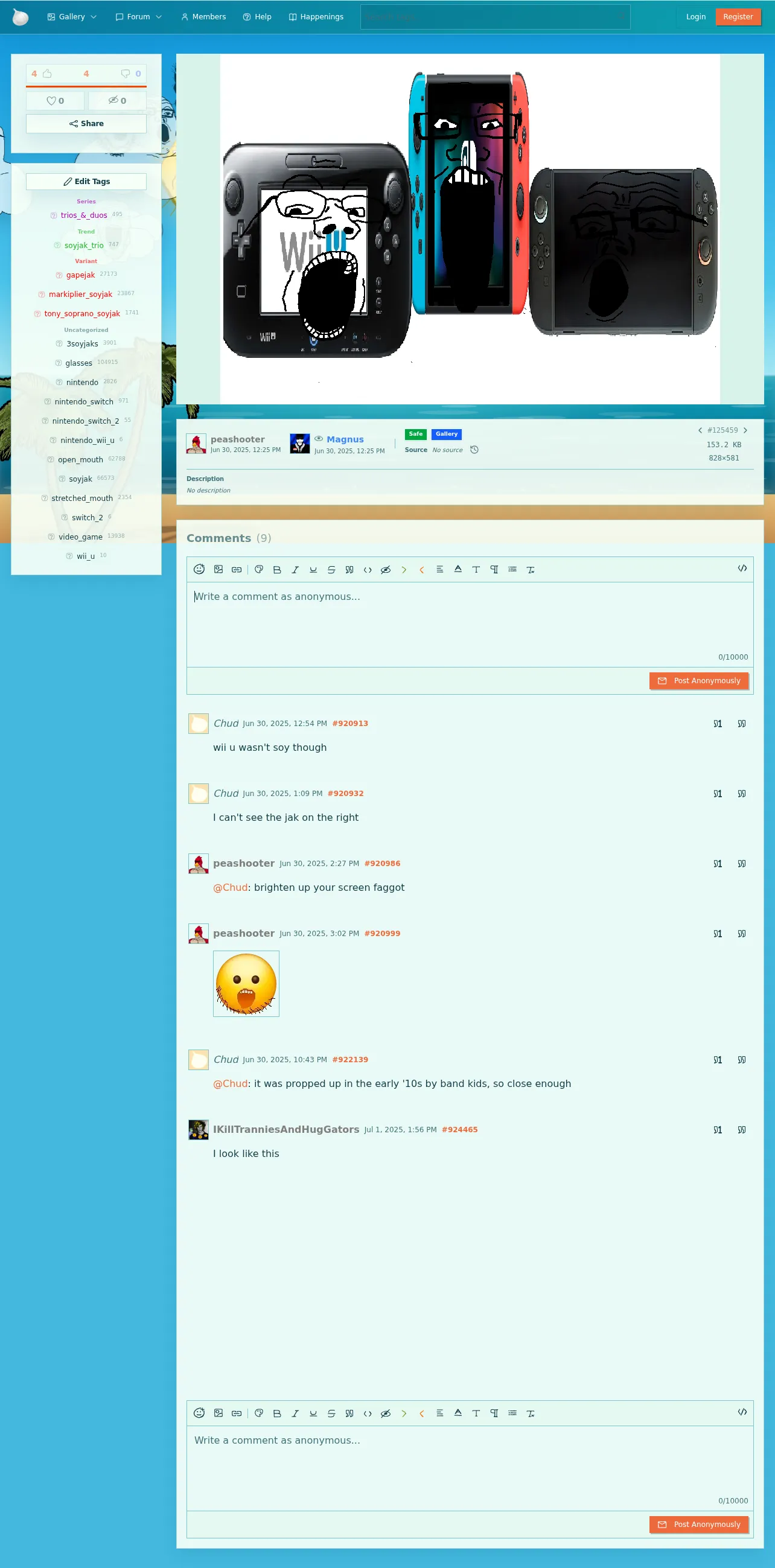The height and width of the screenshot is (1568, 775).
Task: Favorite the post with the heart button
Action: pyautogui.click(x=56, y=100)
